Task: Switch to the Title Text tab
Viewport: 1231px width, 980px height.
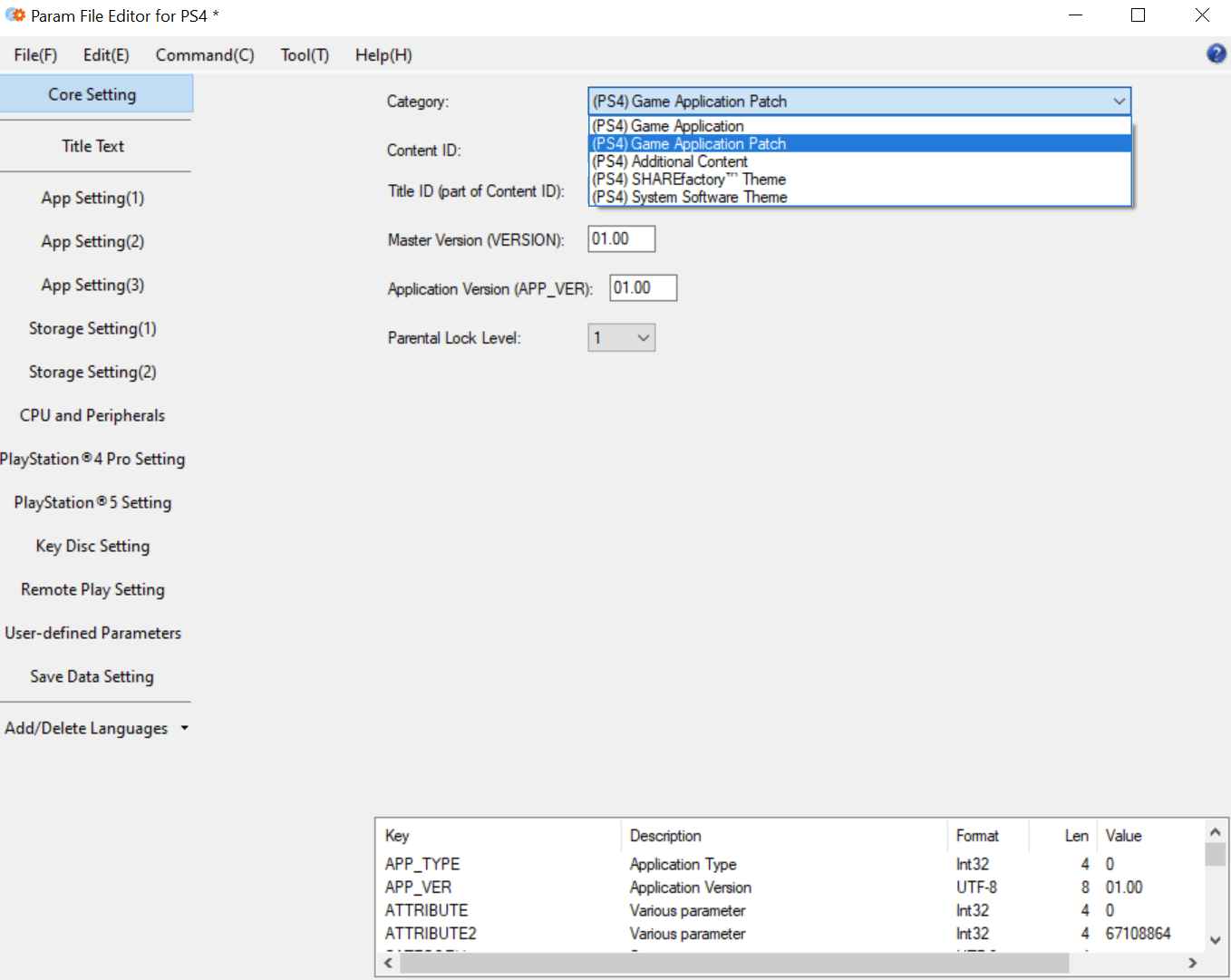Action: click(93, 146)
